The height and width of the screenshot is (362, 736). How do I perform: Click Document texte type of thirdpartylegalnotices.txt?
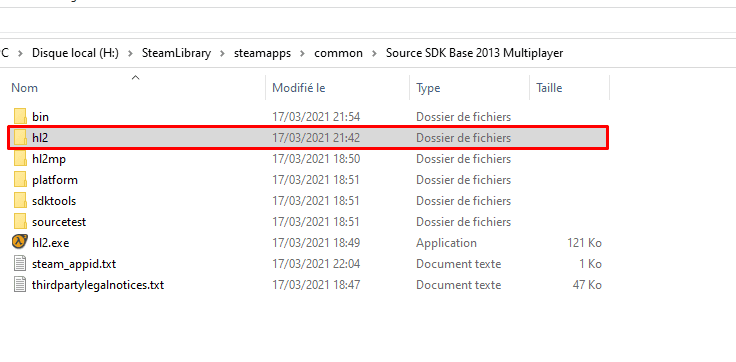(458, 285)
